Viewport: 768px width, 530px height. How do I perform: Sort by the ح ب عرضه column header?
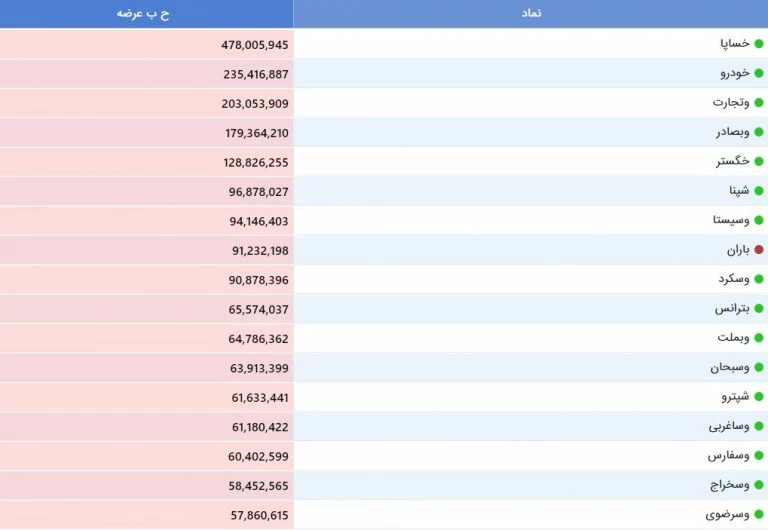pyautogui.click(x=147, y=13)
